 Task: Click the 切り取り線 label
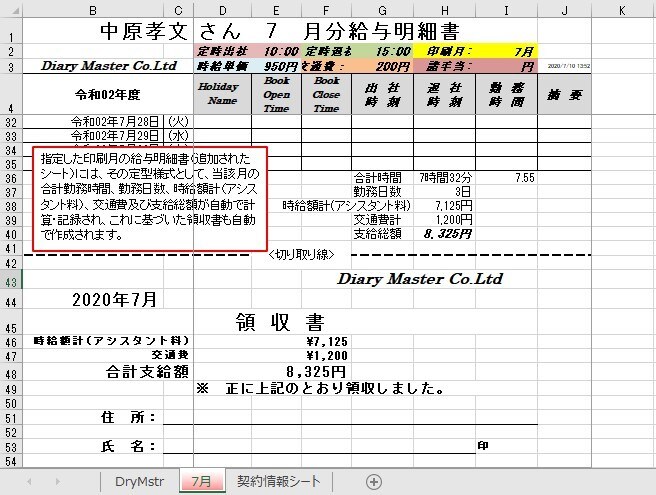pos(301,254)
